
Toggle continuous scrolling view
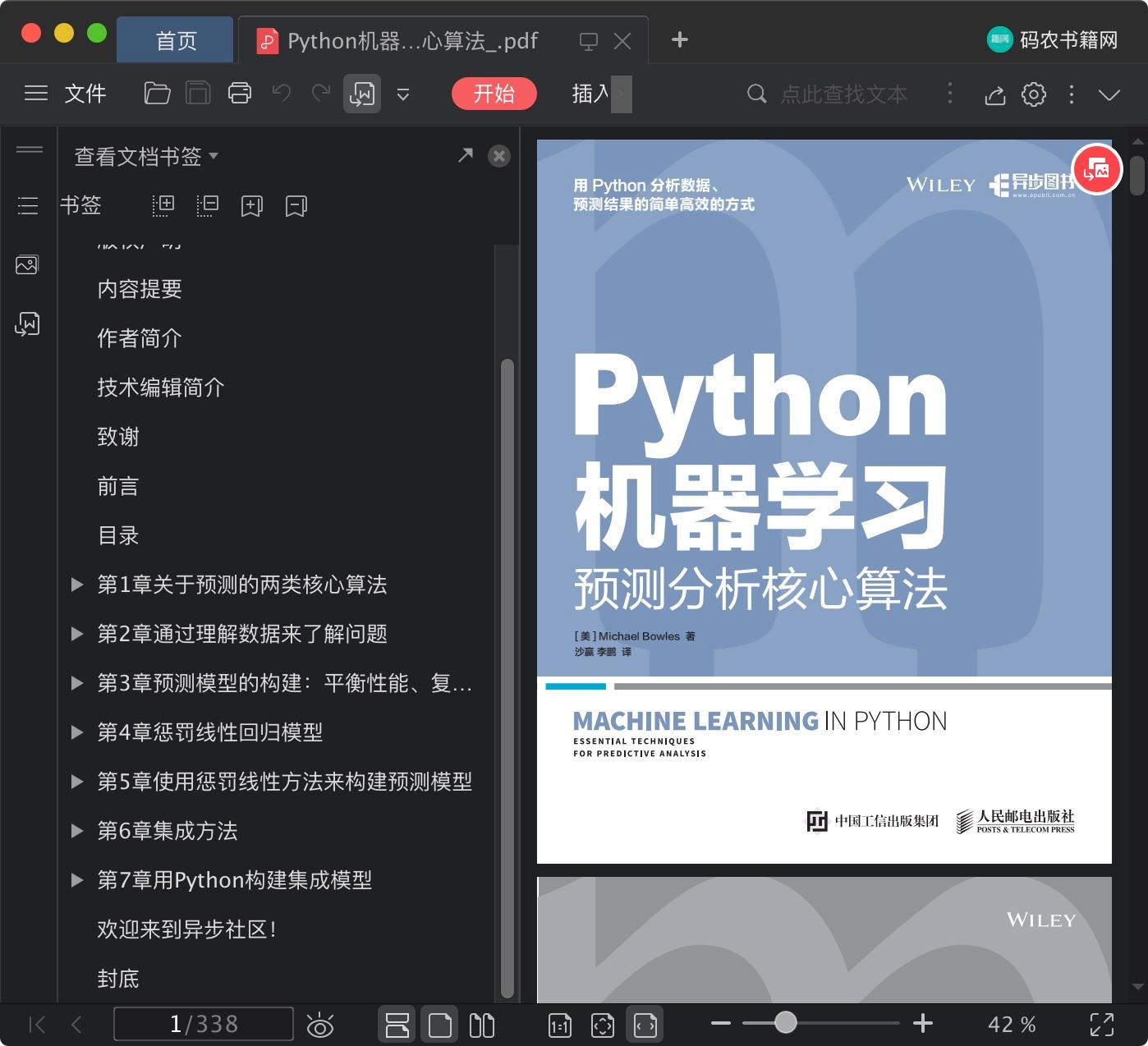397,1025
